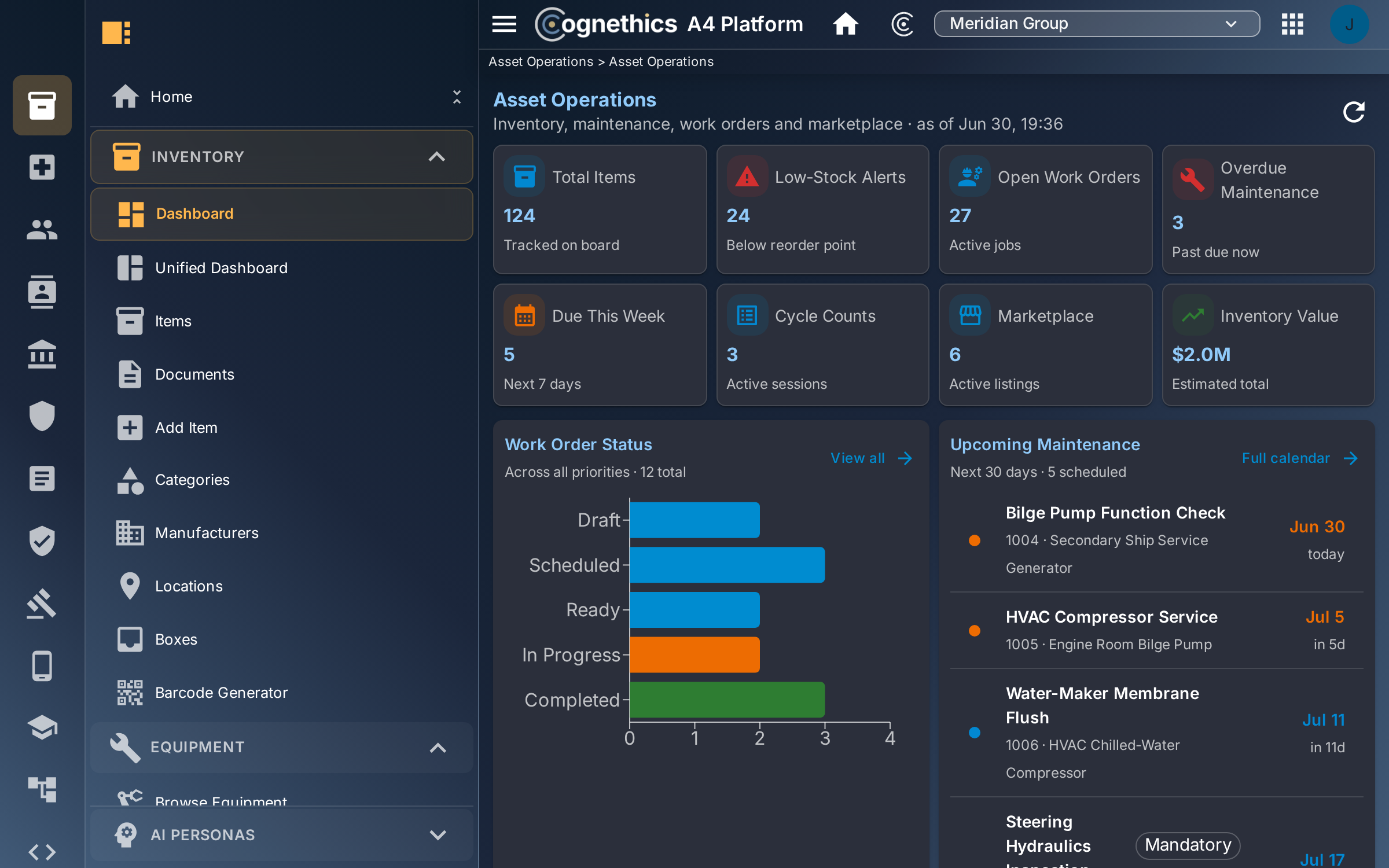
Task: Click the Inventory Value trending icon
Action: click(x=1193, y=315)
